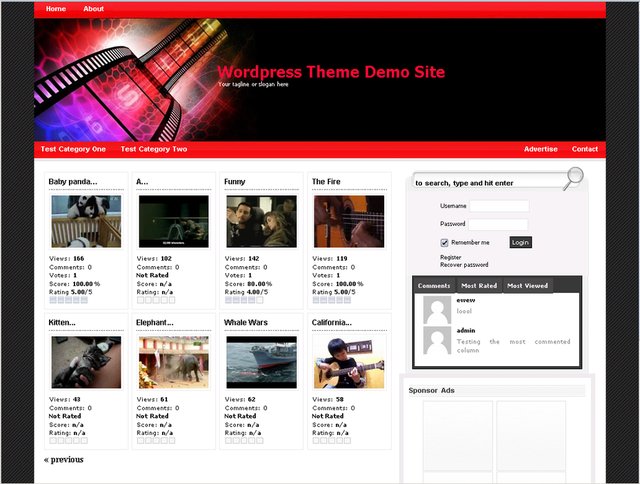This screenshot has width=640, height=484.
Task: Open the Whale Wars video thumbnail
Action: (262, 362)
